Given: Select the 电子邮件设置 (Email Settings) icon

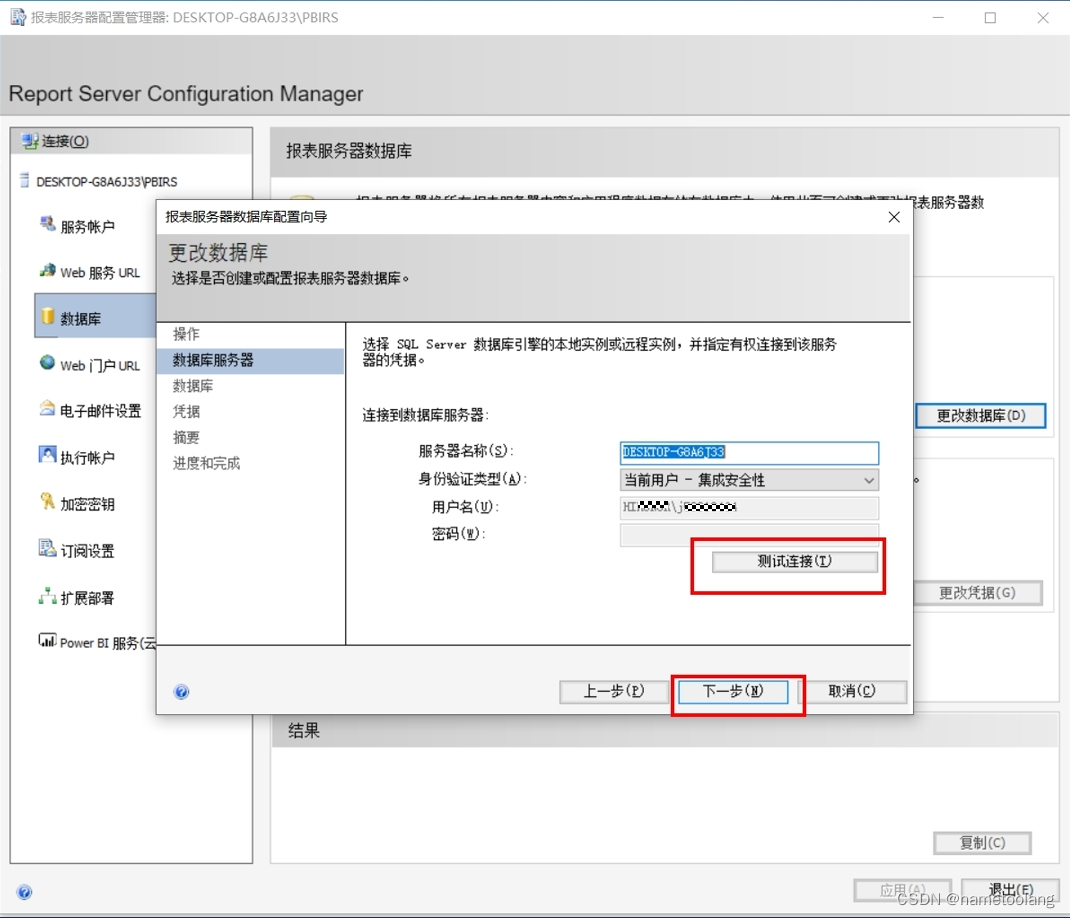Looking at the screenshot, I should 47,410.
